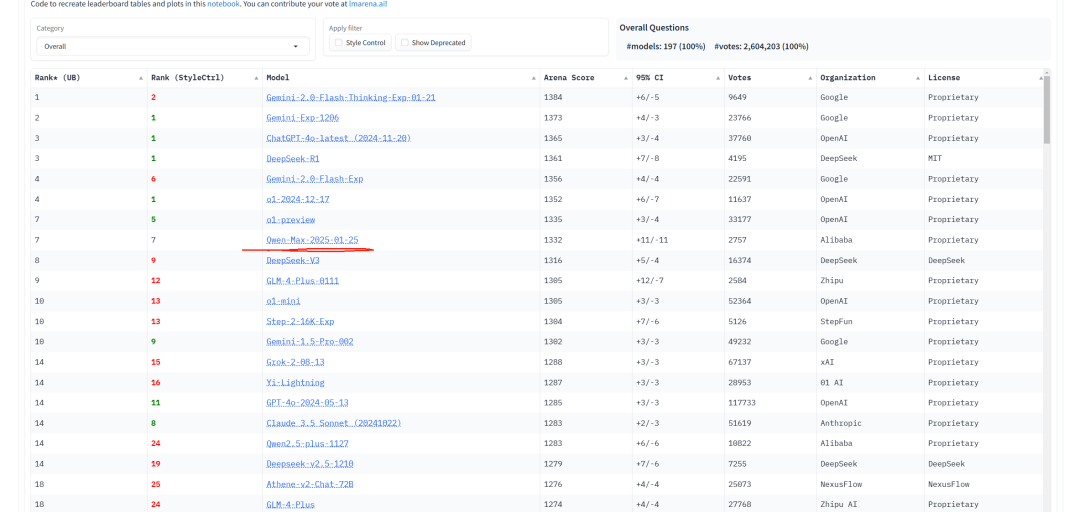Click the Category dropdown arrow

(295, 46)
